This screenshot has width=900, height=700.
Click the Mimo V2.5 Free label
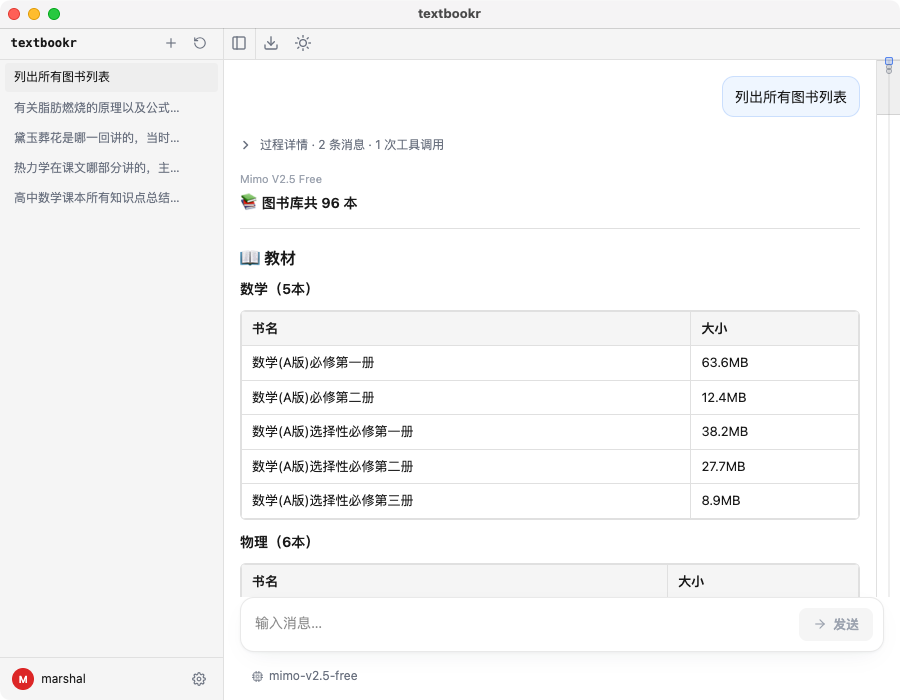pyautogui.click(x=281, y=179)
